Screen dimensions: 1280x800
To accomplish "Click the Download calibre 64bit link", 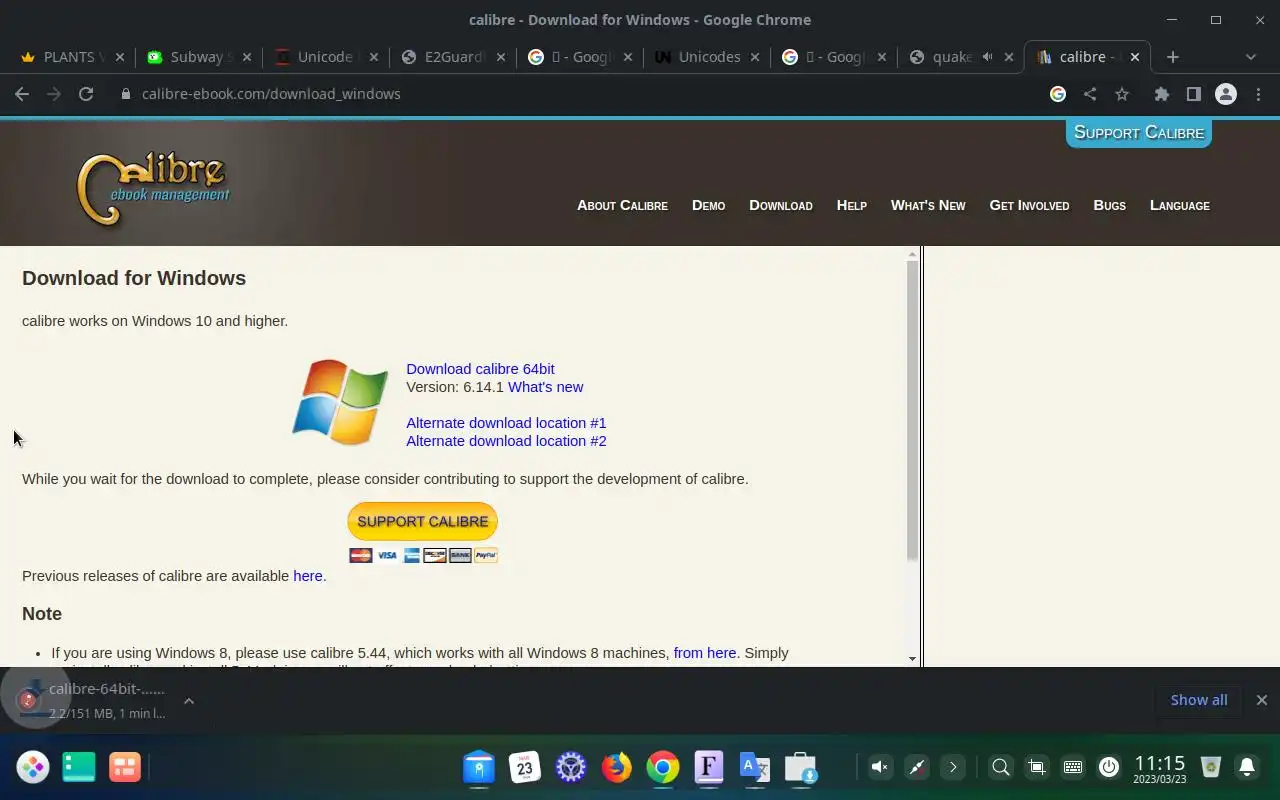I will (x=480, y=369).
